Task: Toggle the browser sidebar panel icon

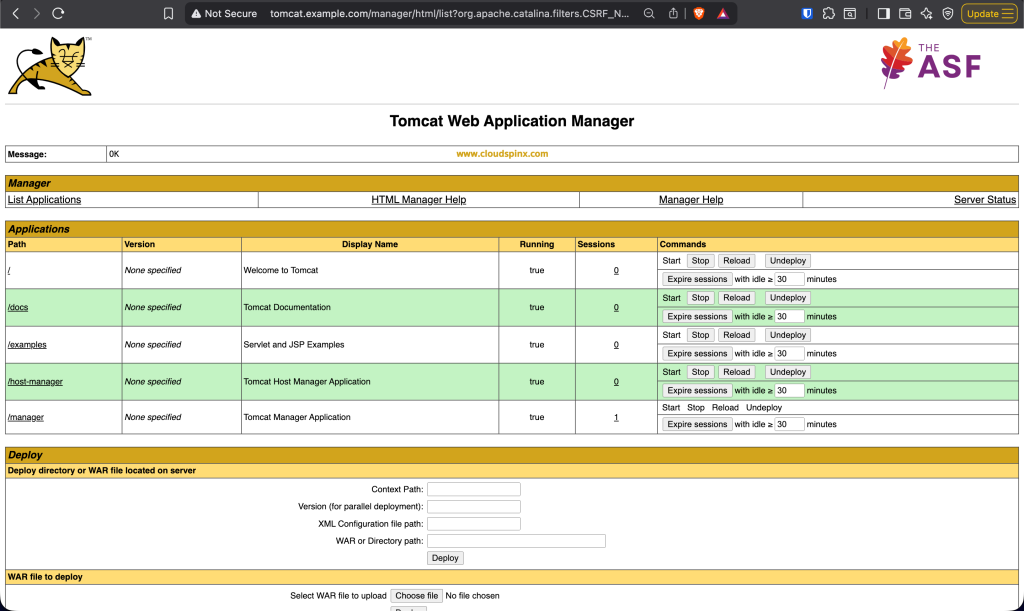Action: tap(883, 14)
